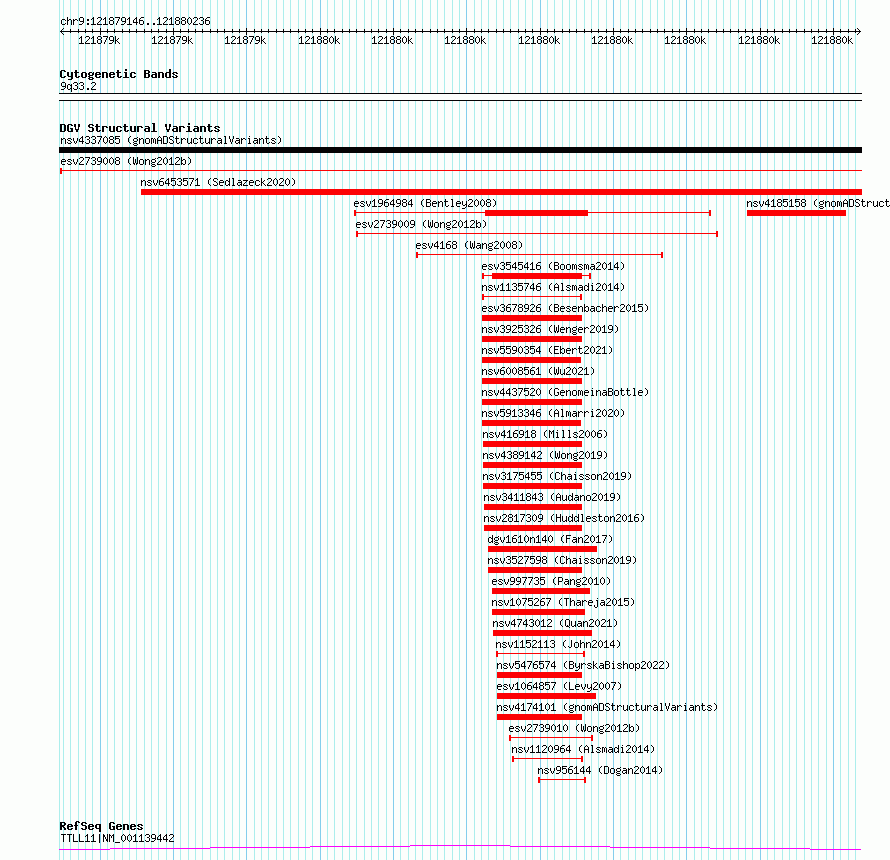Open nsv4174101 gnomADStructuralVariants label
The image size is (890, 860).
(x=607, y=707)
